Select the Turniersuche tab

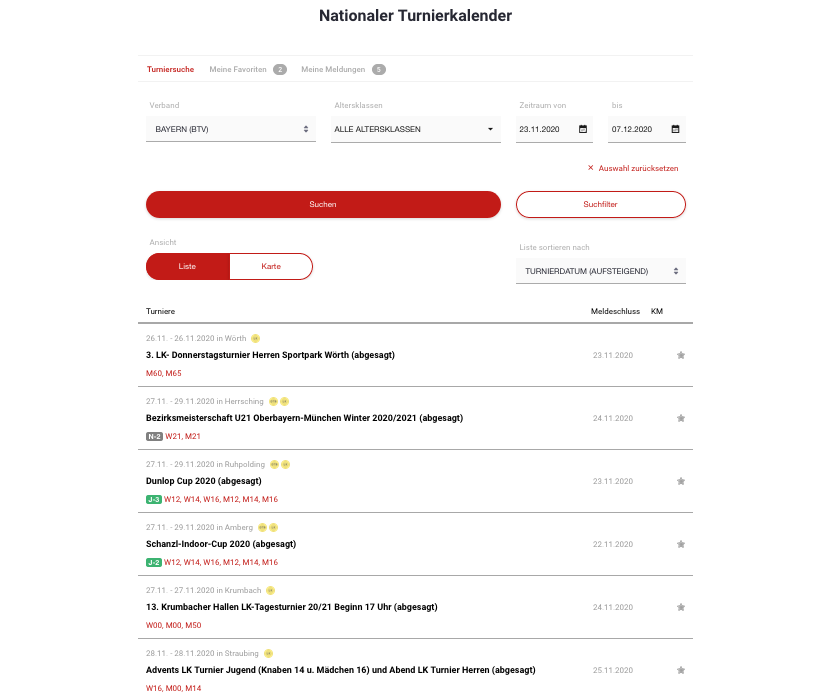coord(170,69)
